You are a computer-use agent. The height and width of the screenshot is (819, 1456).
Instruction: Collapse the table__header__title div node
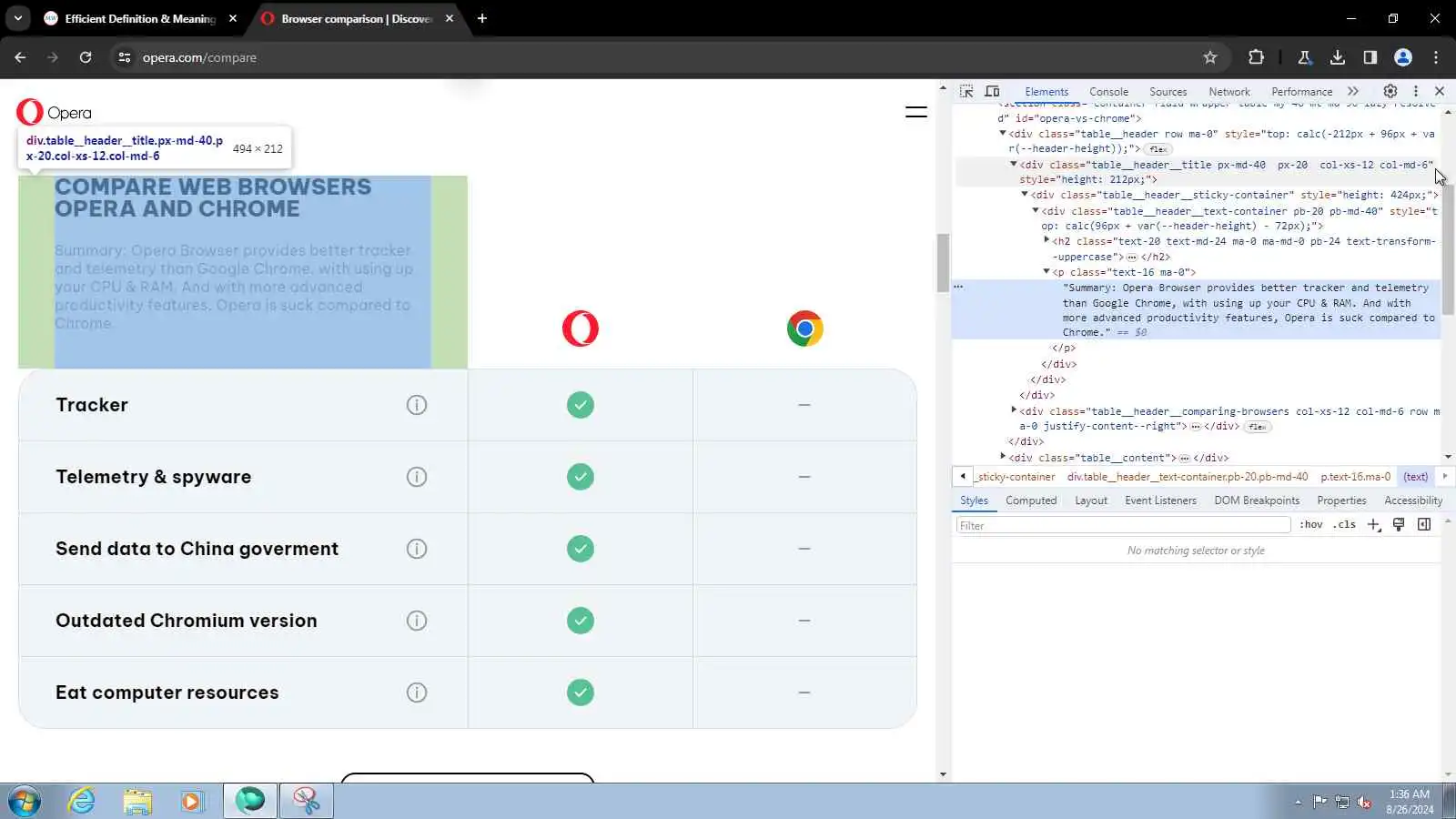[1014, 165]
